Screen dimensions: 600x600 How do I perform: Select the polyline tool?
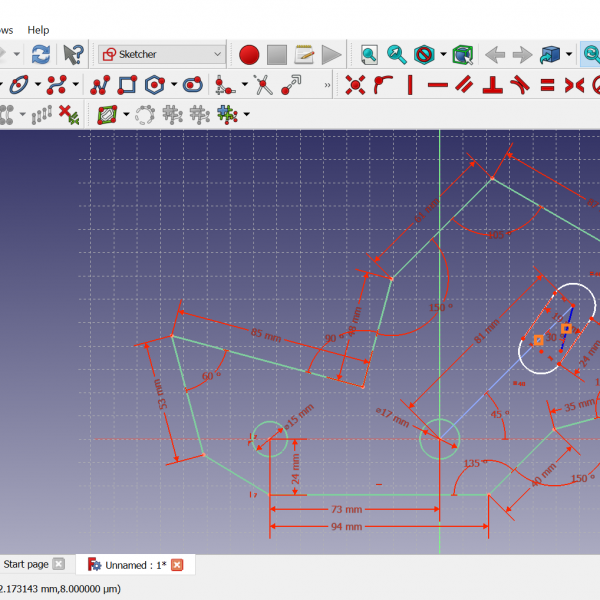coord(99,85)
